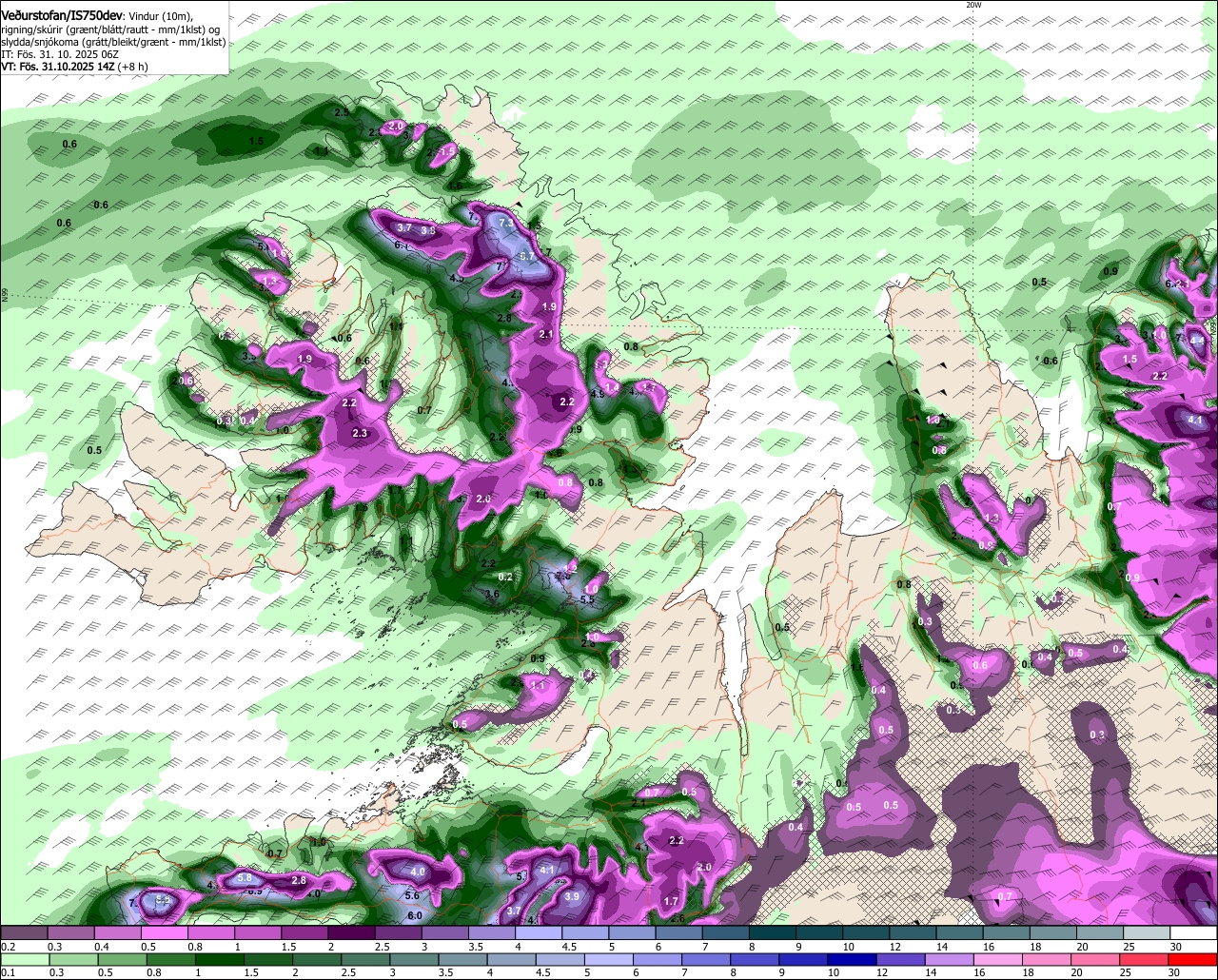Click the dark teal upper-legend swatch starting at 8

(773, 932)
